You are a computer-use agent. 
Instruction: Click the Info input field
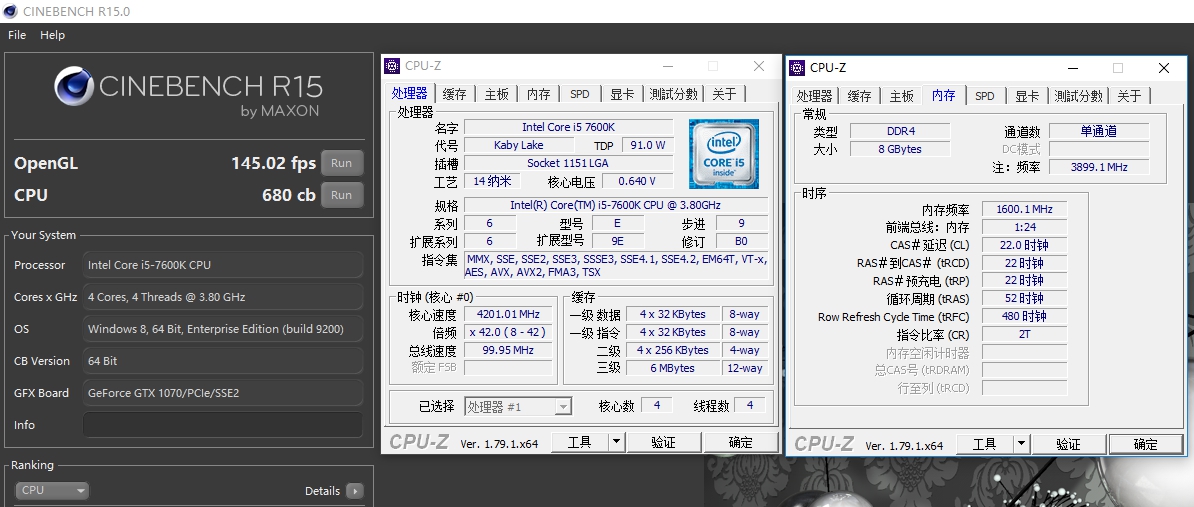pyautogui.click(x=222, y=425)
